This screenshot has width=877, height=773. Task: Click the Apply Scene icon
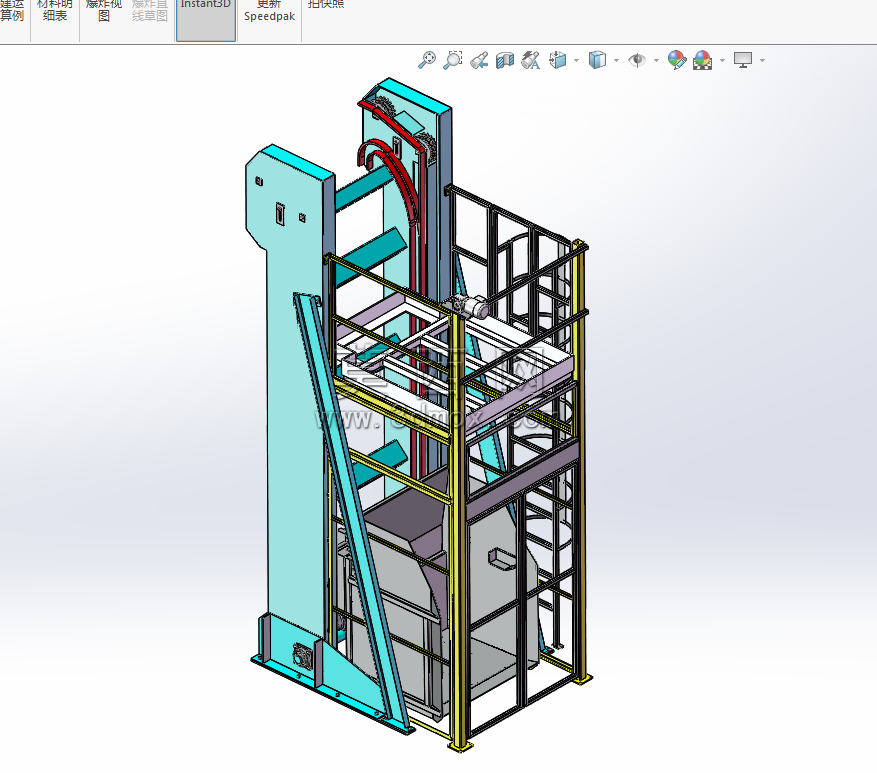click(702, 60)
